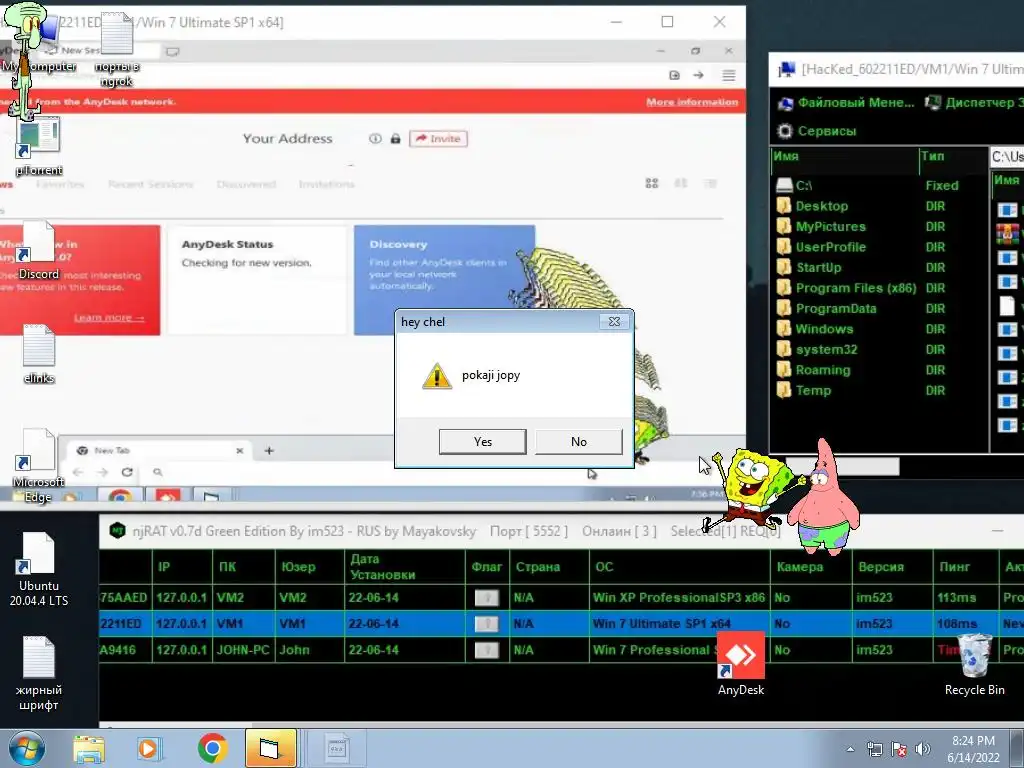
Task: Open the Discovery card in AnyDesk
Action: click(444, 280)
